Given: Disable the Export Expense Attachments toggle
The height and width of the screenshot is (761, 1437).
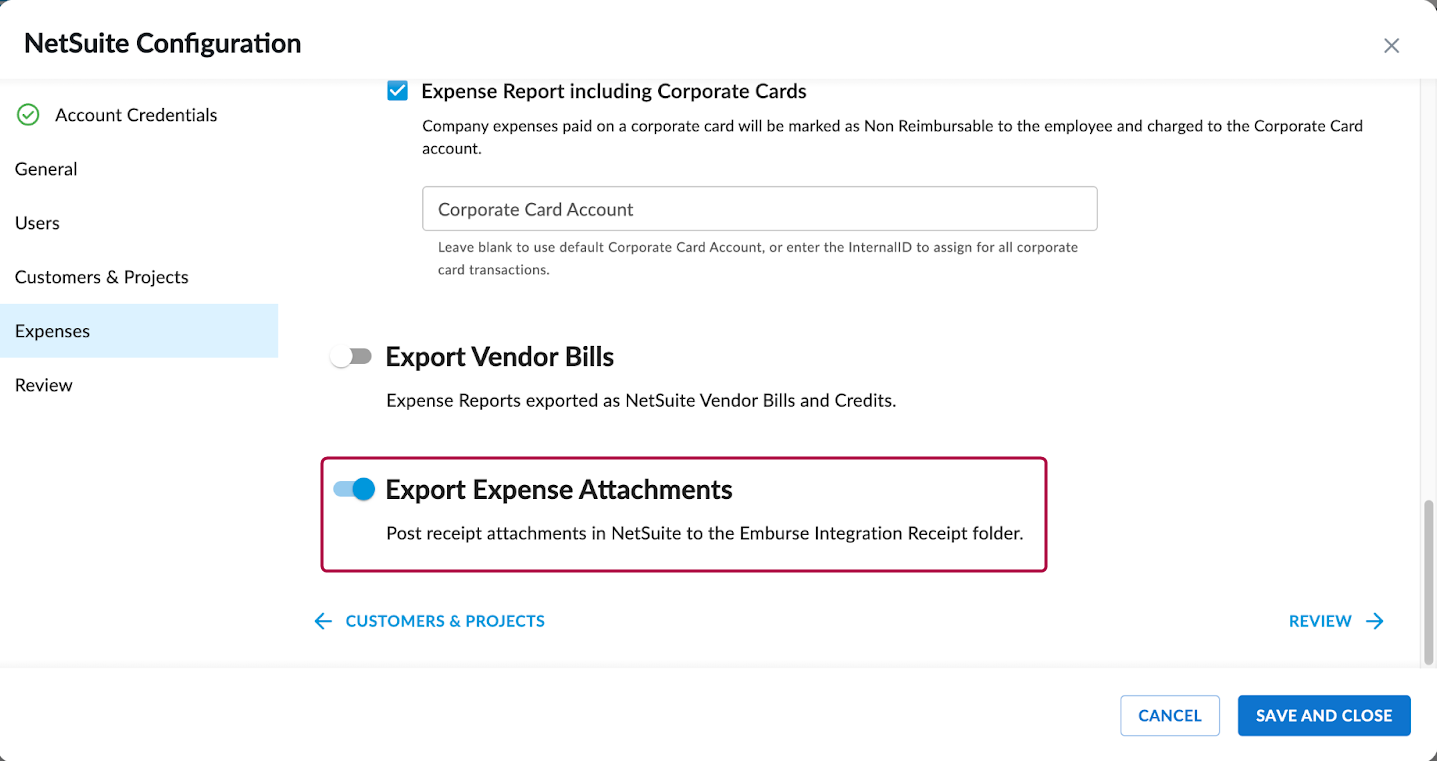Looking at the screenshot, I should (354, 489).
